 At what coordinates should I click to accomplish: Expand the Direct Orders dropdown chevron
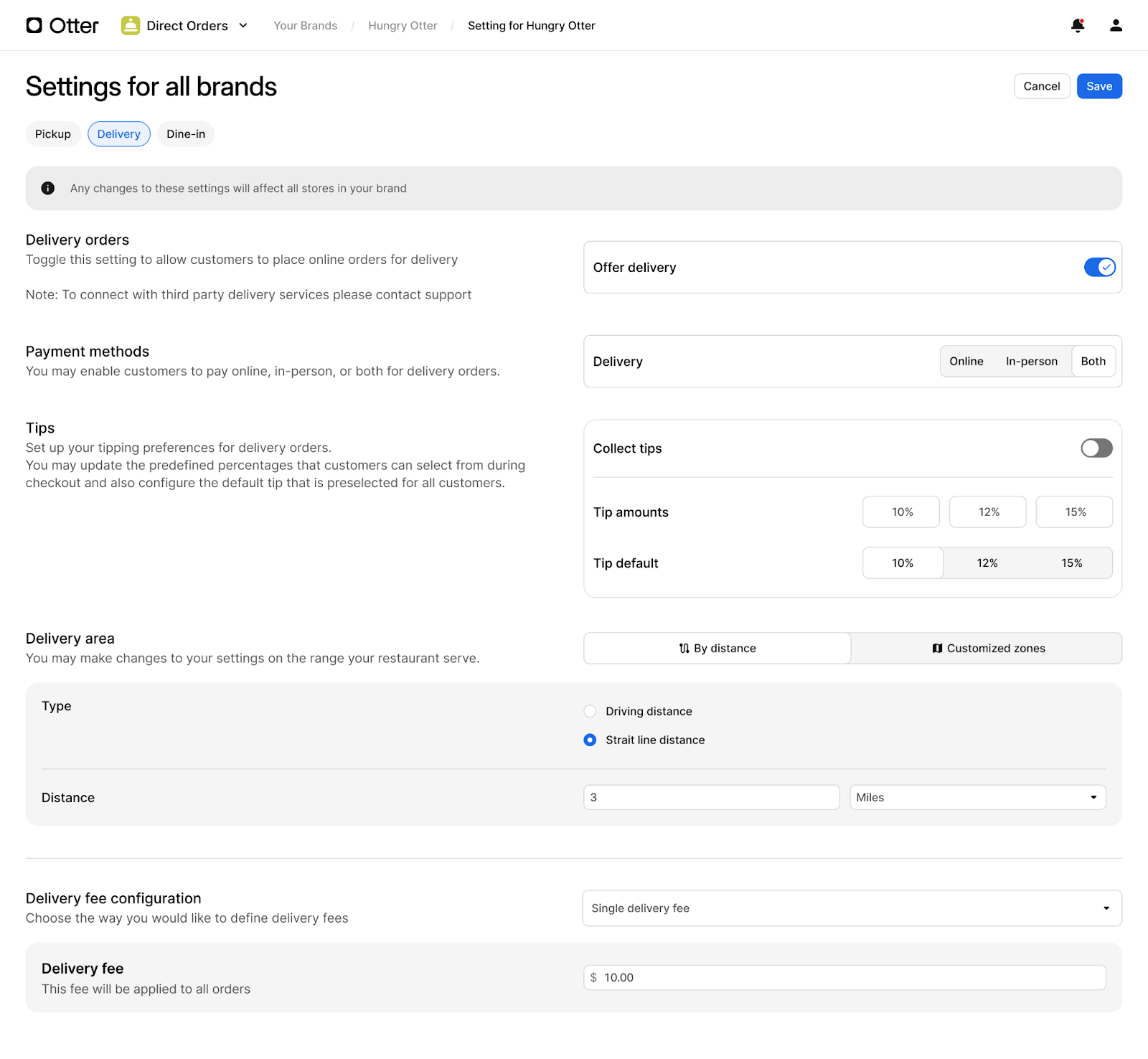coord(243,26)
